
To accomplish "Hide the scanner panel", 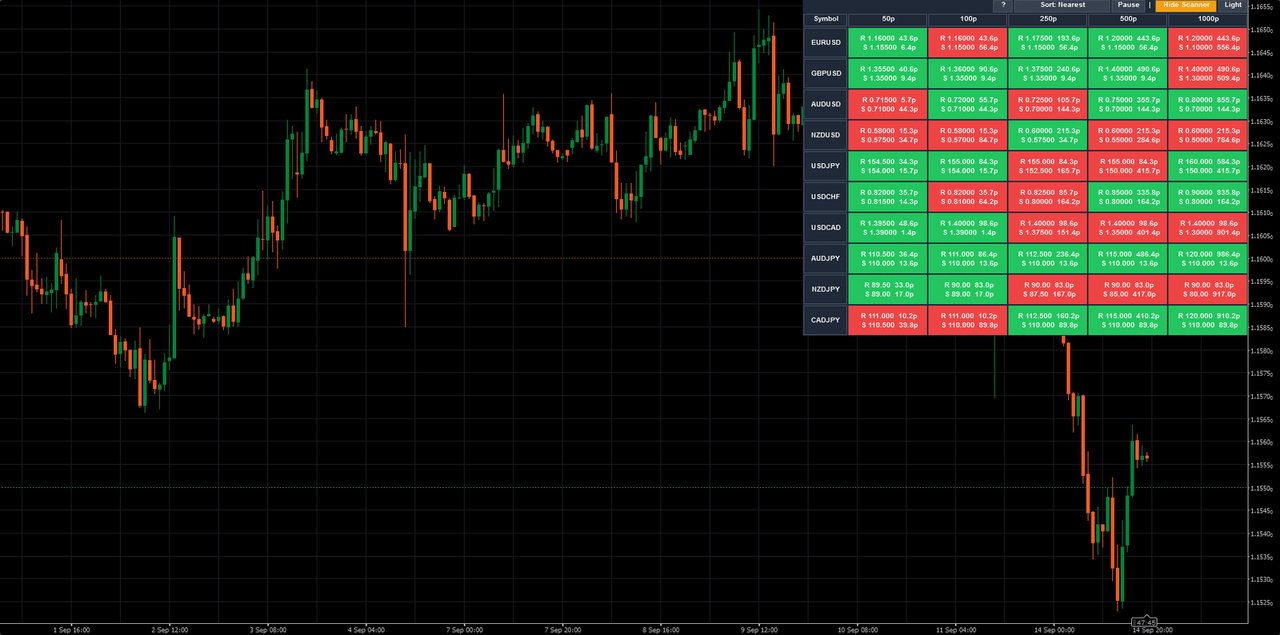I will (1187, 5).
